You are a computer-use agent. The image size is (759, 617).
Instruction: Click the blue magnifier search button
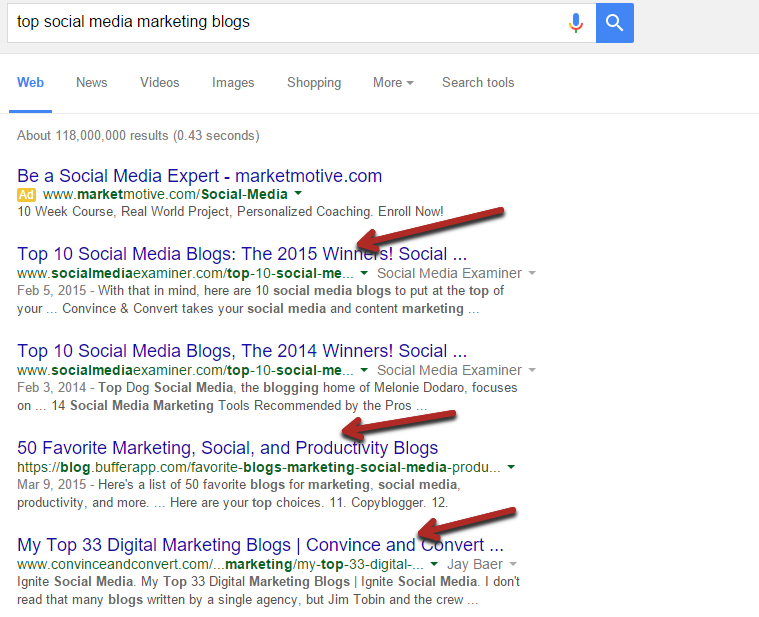pos(615,23)
